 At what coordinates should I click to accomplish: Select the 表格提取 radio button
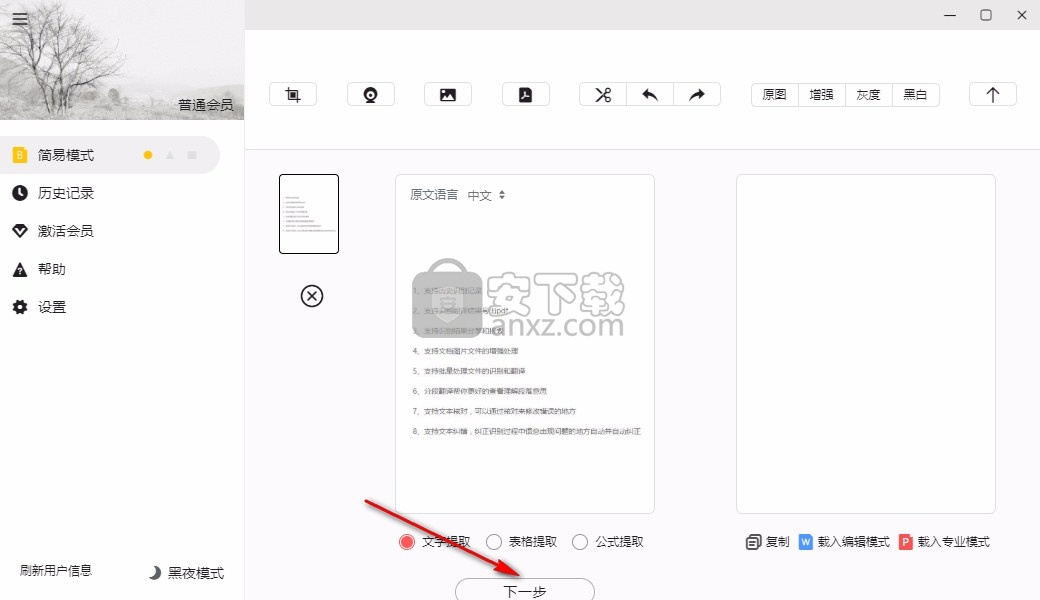pos(493,542)
